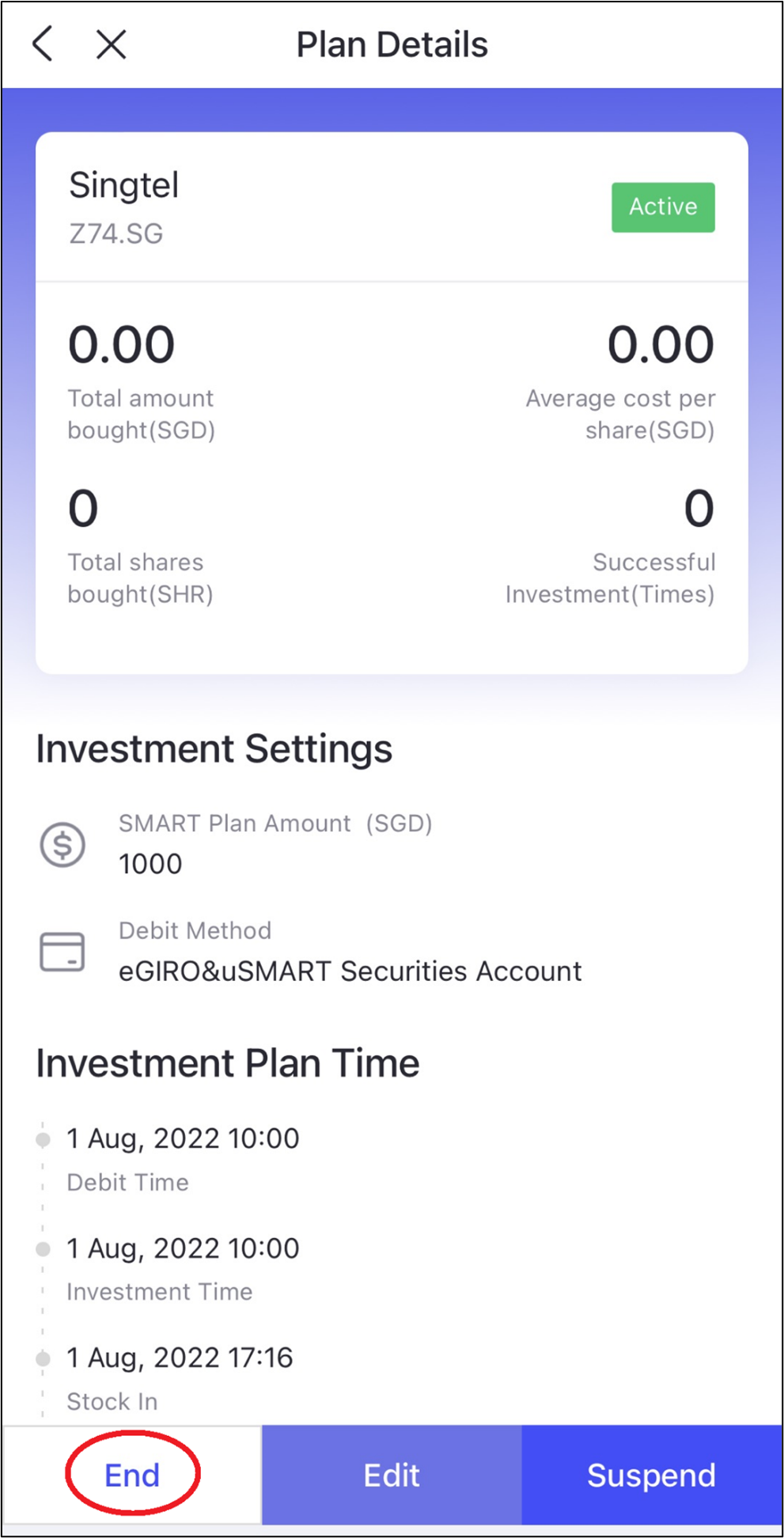
Task: Tap Successful Investment times count
Action: (699, 508)
